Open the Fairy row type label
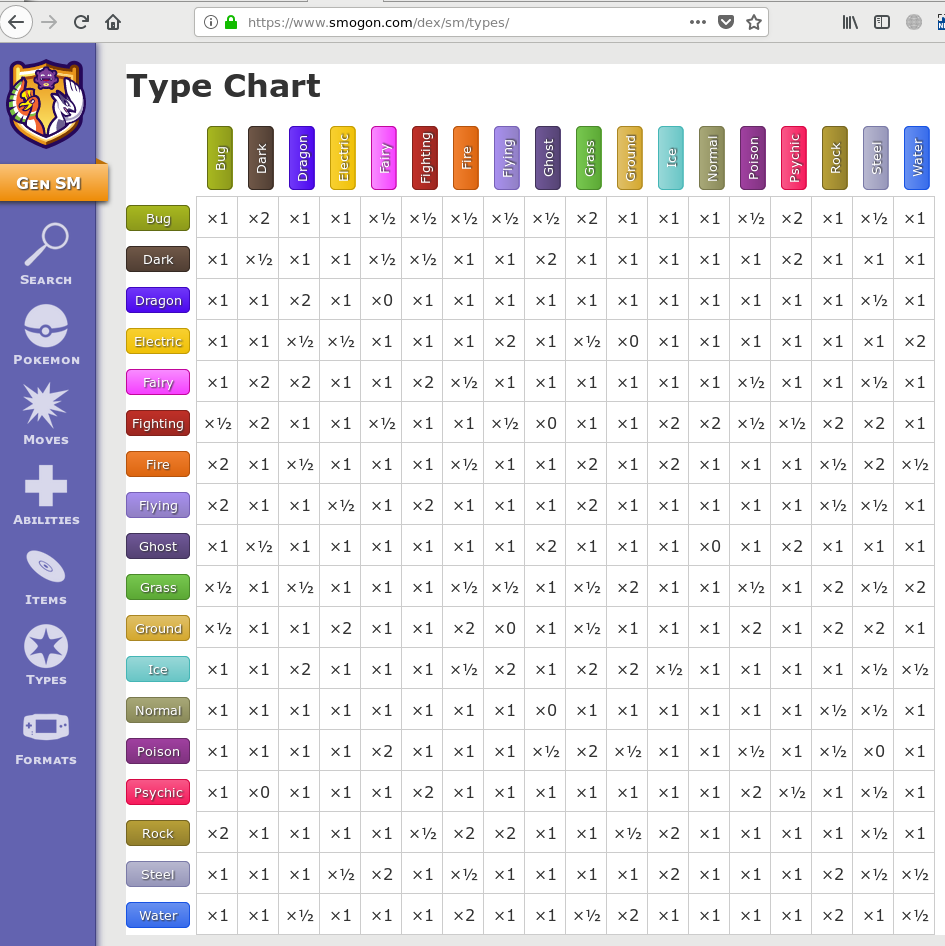This screenshot has height=946, width=945. 158,383
